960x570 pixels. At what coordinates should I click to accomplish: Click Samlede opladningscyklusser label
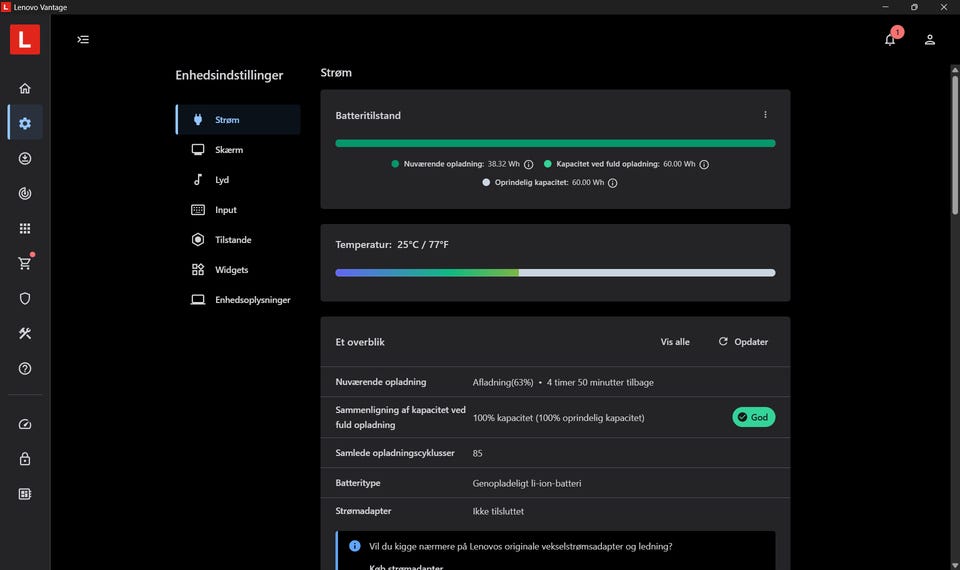point(395,452)
